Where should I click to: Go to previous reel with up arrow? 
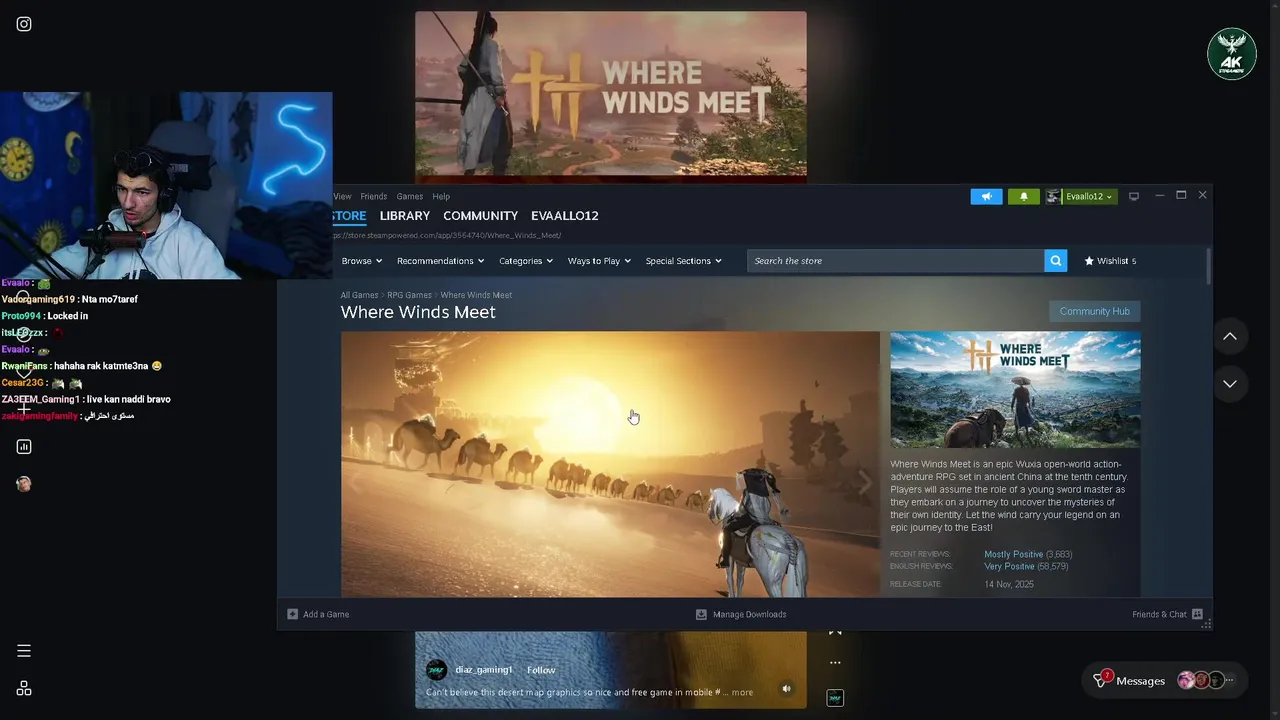point(1230,337)
